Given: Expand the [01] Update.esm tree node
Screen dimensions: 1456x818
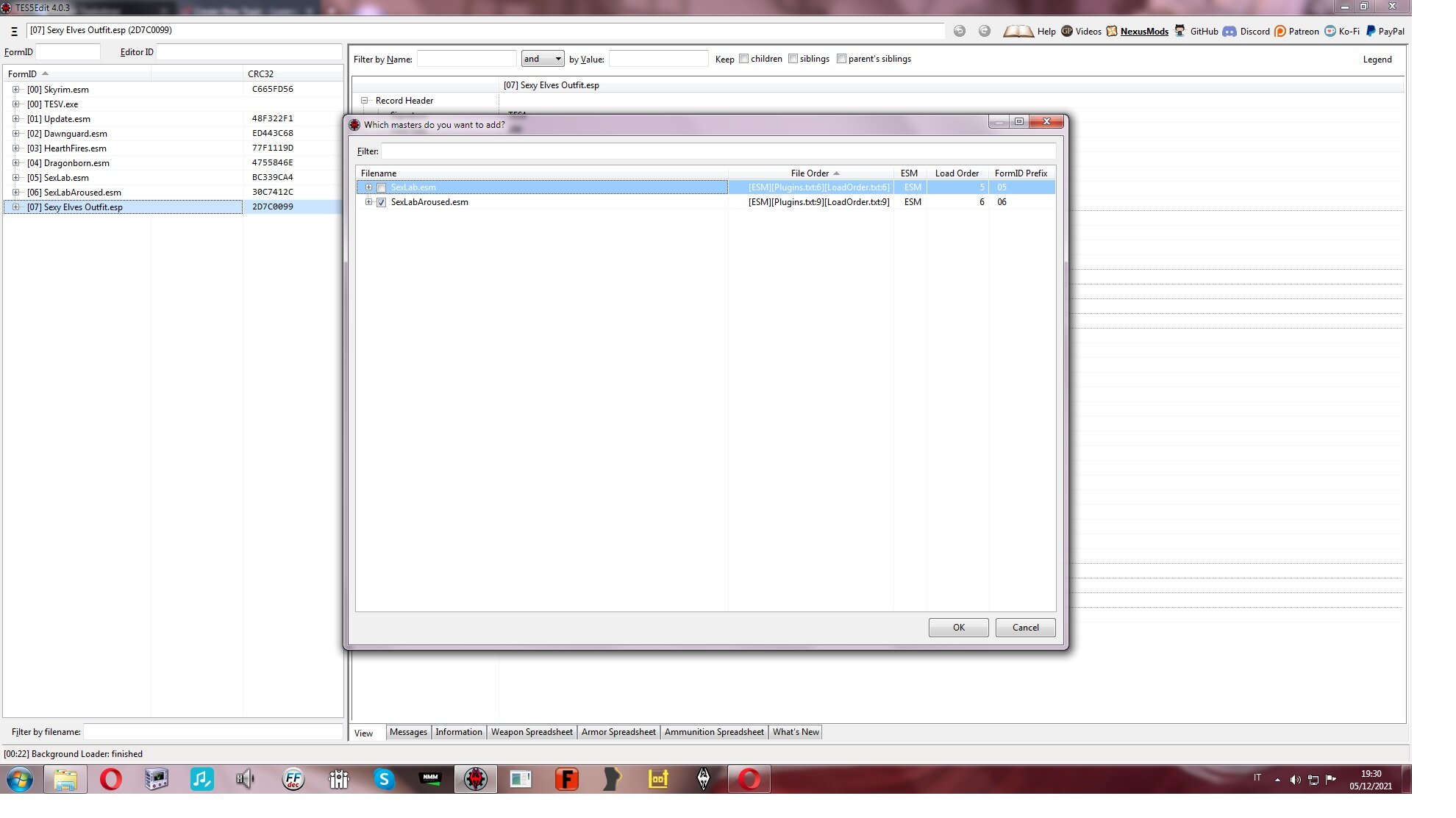Looking at the screenshot, I should point(15,119).
